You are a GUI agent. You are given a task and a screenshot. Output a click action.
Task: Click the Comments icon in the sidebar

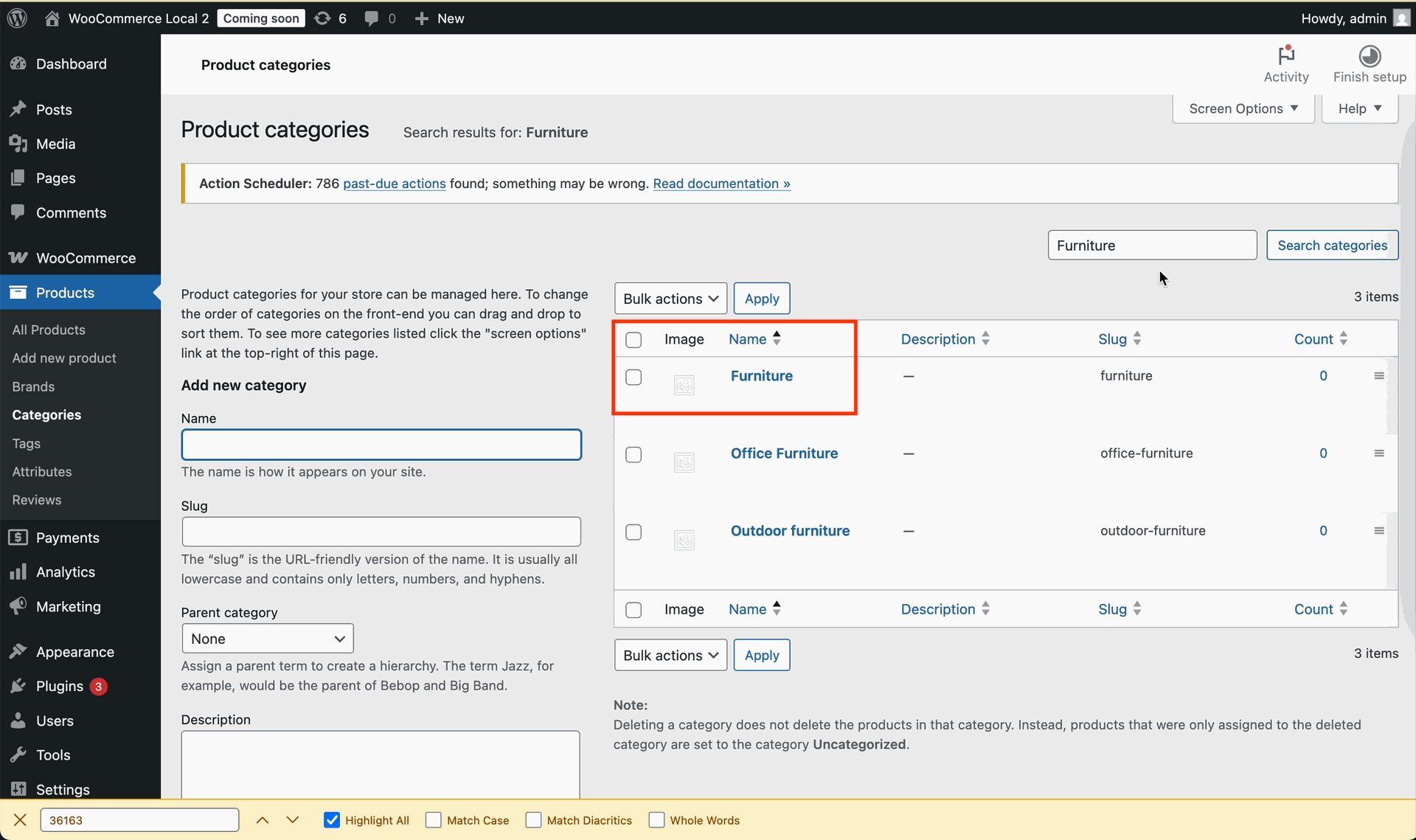click(18, 212)
